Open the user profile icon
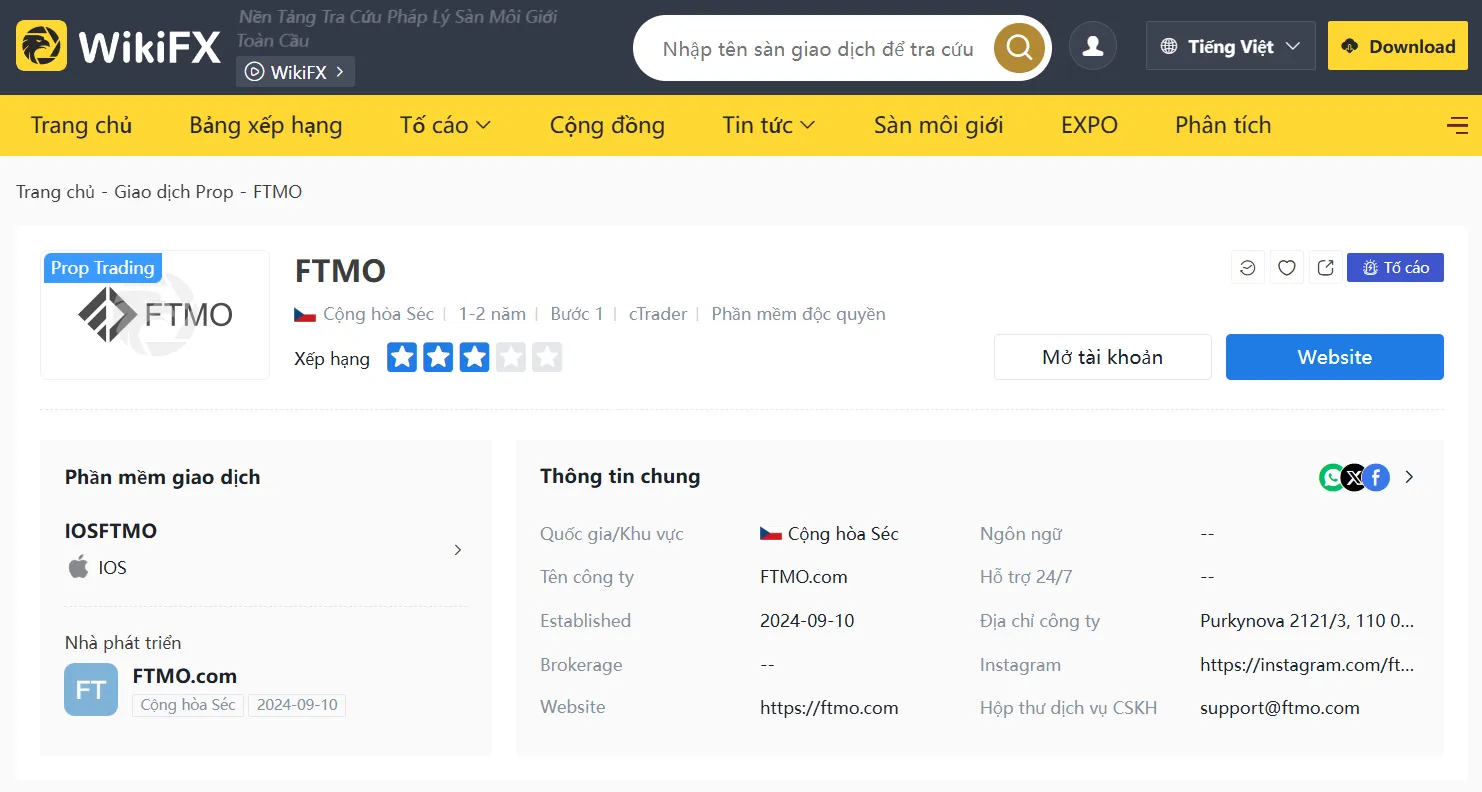Image resolution: width=1482 pixels, height=792 pixels. 1093,46
